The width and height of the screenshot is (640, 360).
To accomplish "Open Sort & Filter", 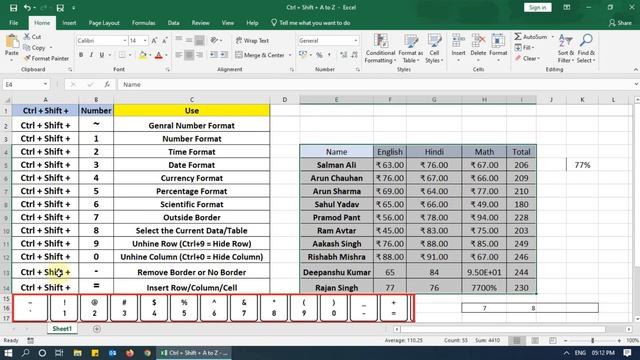I will 566,49.
